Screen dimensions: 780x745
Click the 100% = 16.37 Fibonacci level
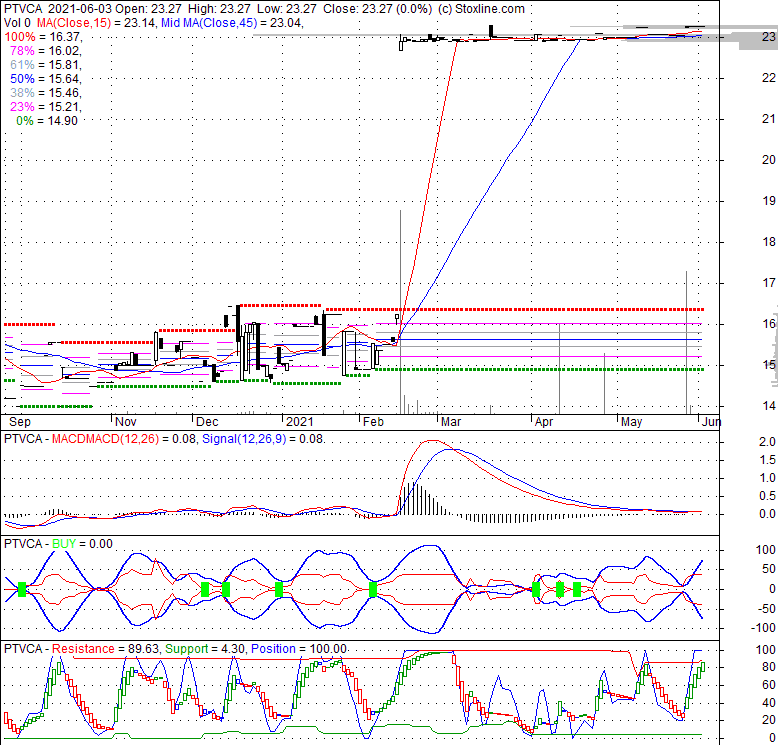pos(42,37)
